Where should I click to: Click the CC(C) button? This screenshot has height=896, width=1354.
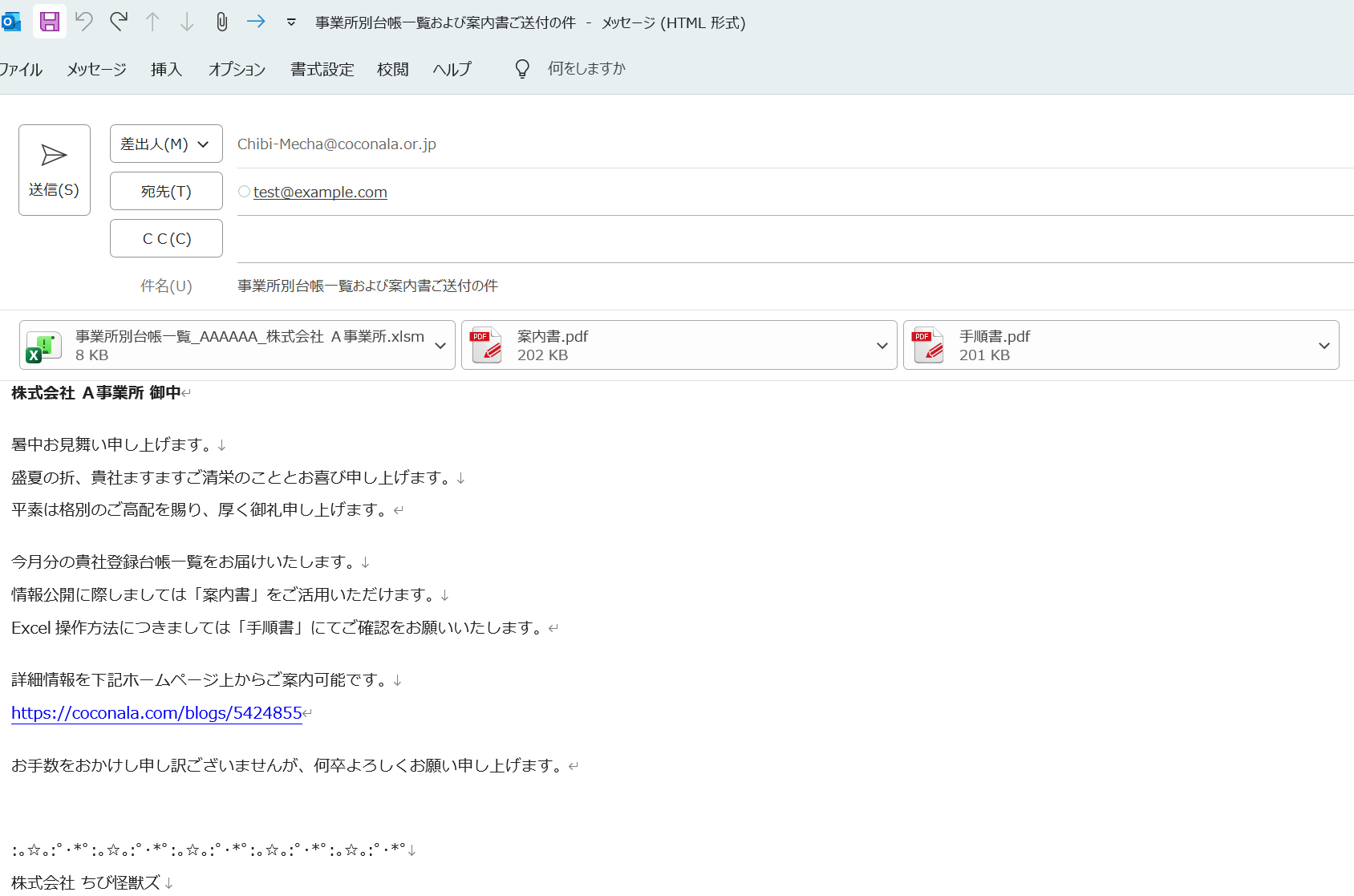click(x=166, y=238)
